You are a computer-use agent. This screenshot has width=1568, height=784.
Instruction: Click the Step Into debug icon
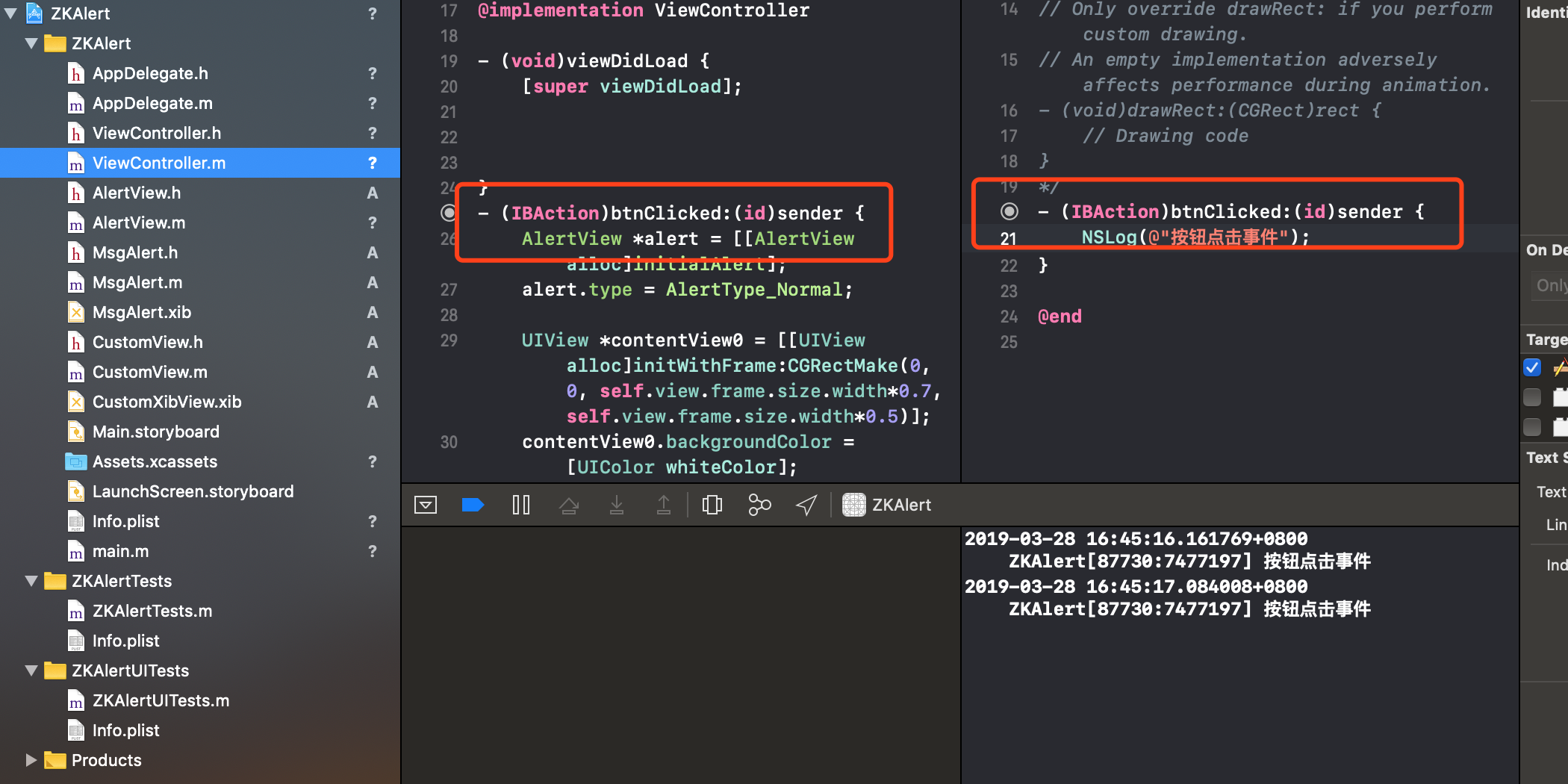click(x=617, y=505)
